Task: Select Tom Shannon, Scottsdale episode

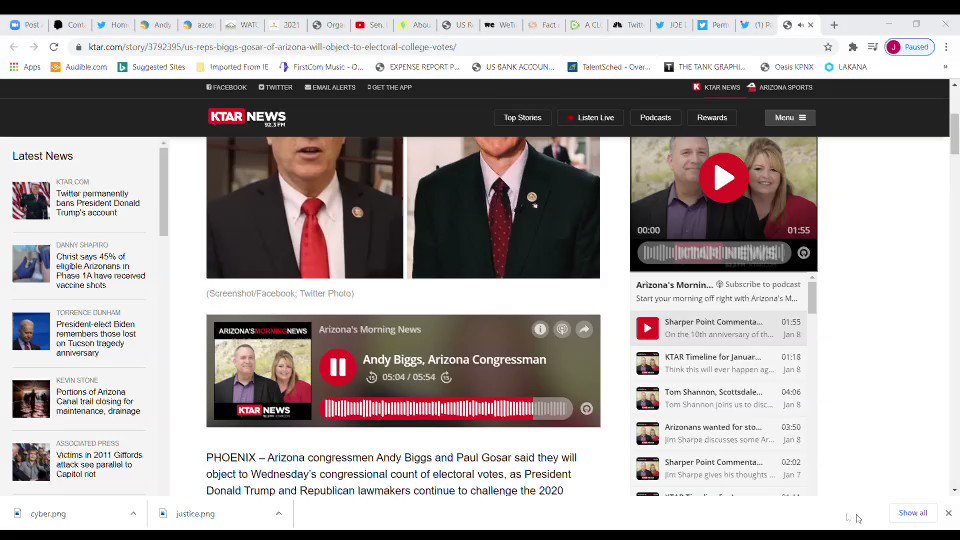Action: 719,398
